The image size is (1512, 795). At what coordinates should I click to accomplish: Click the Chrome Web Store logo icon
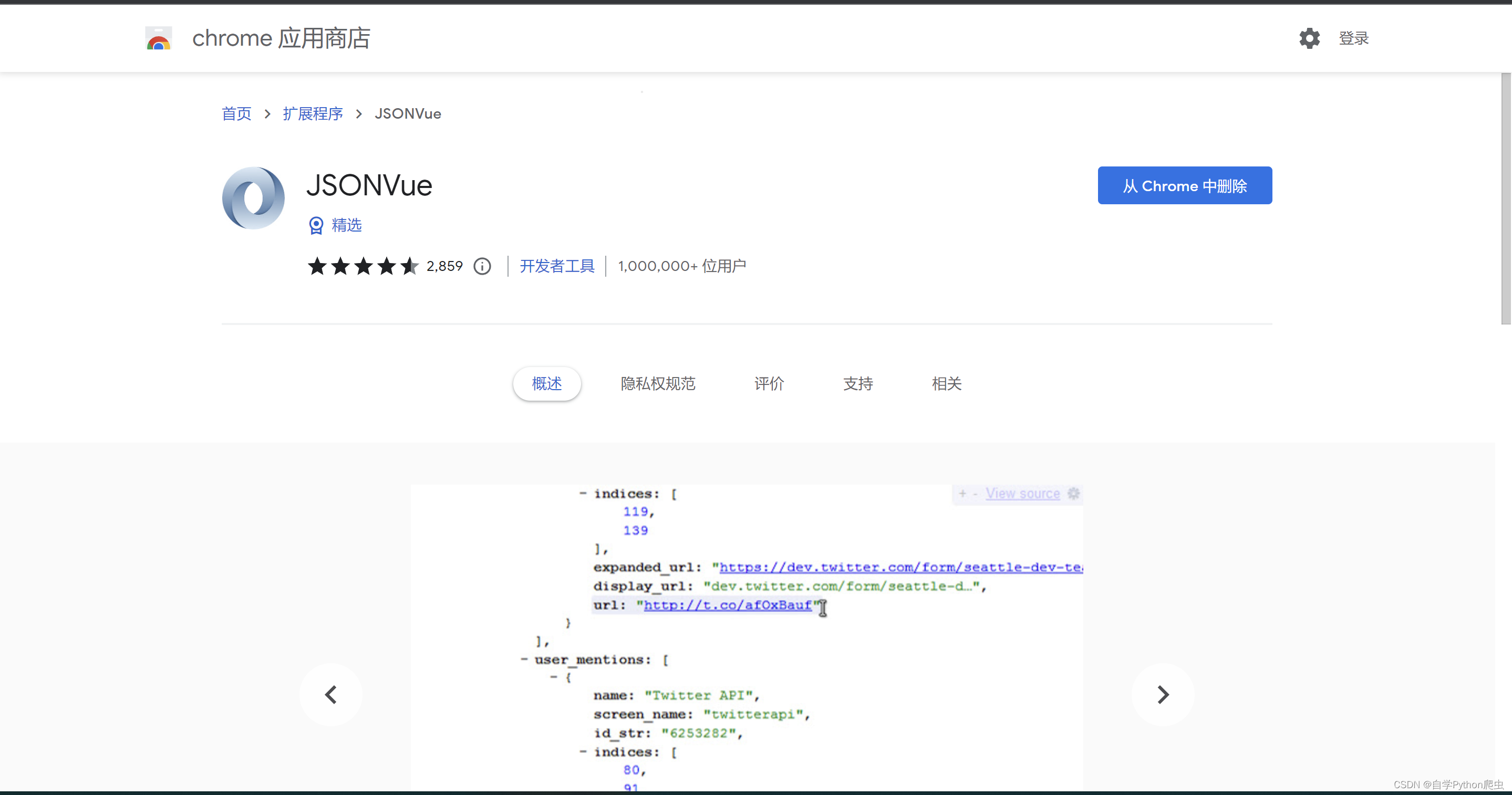[x=159, y=38]
